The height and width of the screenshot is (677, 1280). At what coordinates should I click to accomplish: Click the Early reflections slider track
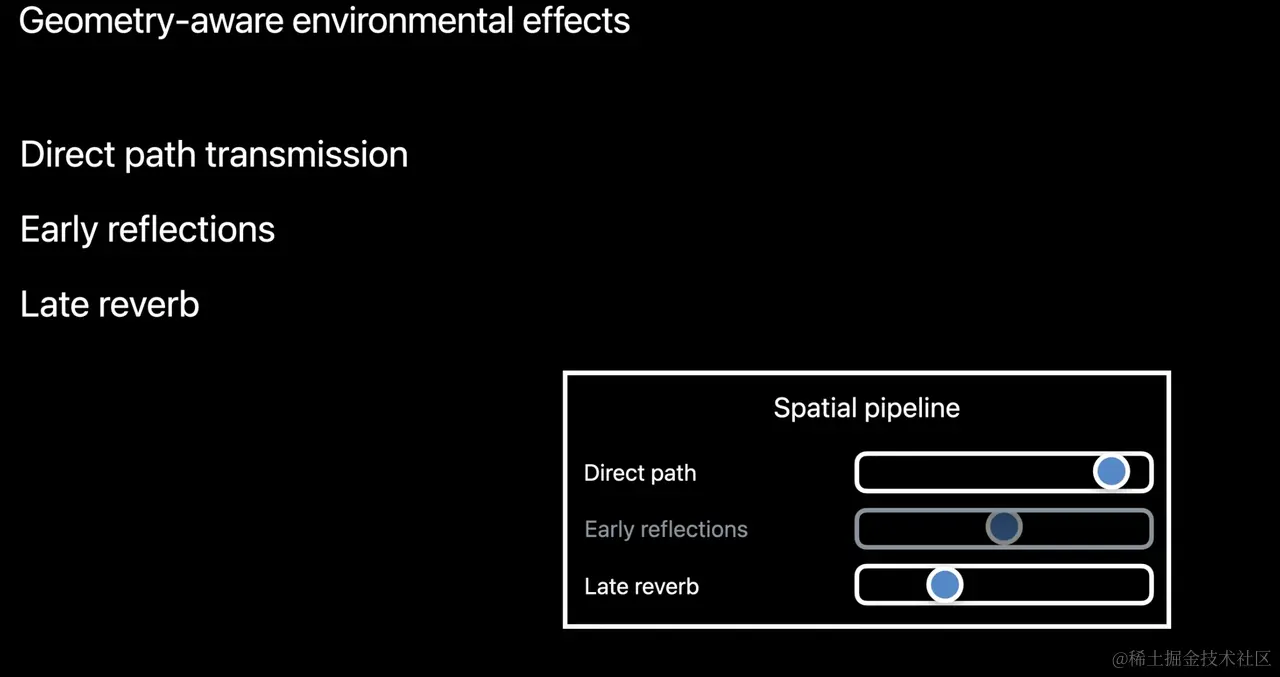(1004, 528)
